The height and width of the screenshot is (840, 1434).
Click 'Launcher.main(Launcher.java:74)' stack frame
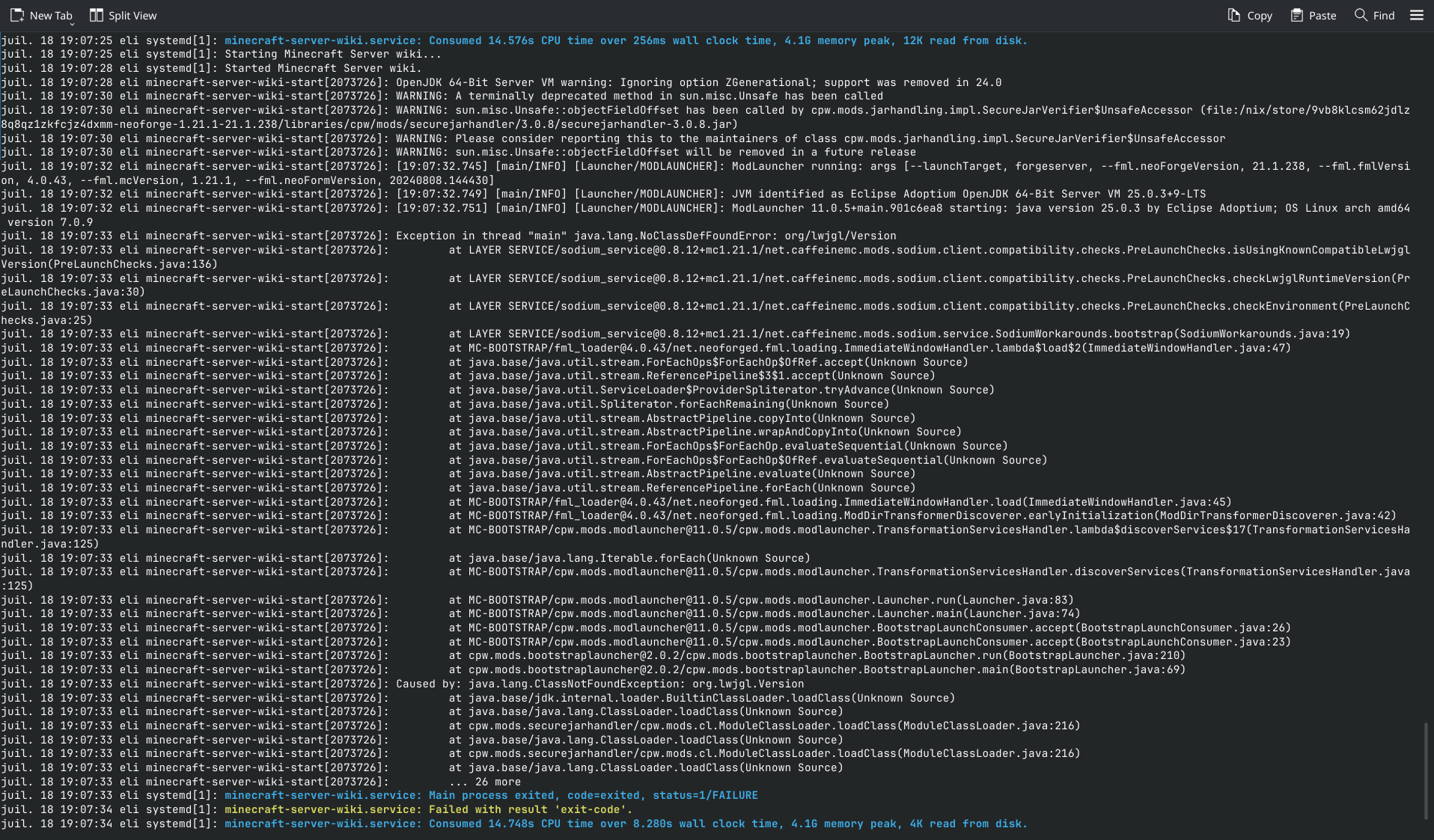[x=978, y=613]
